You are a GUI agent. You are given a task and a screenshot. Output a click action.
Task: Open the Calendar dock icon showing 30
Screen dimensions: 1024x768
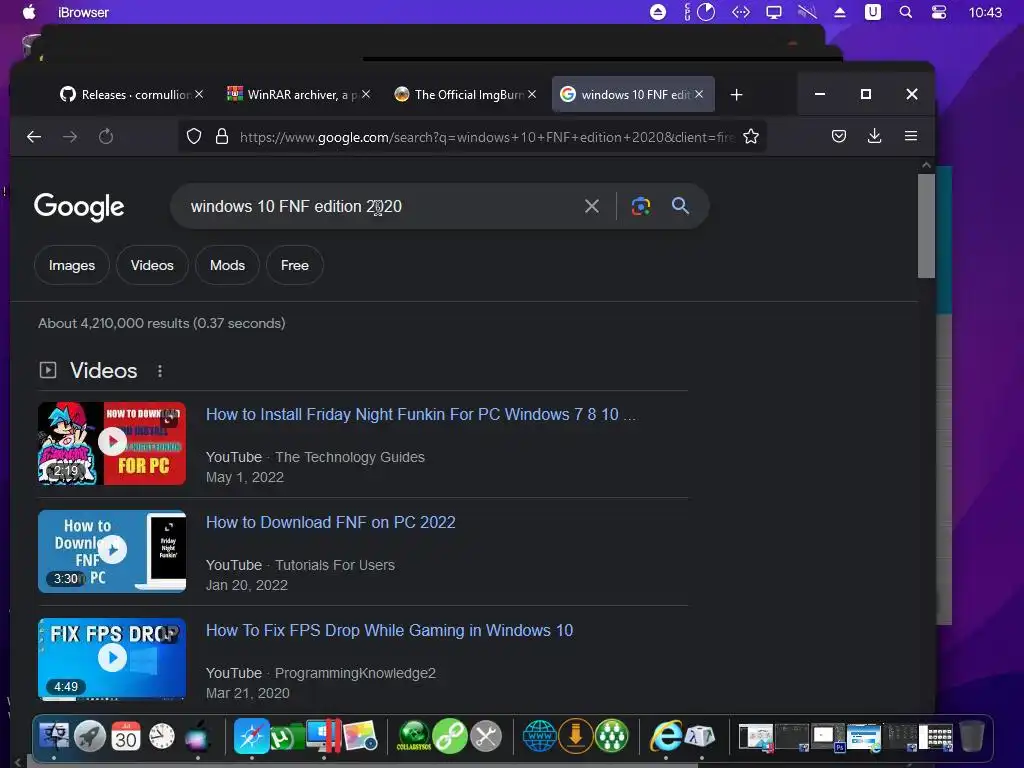(126, 737)
